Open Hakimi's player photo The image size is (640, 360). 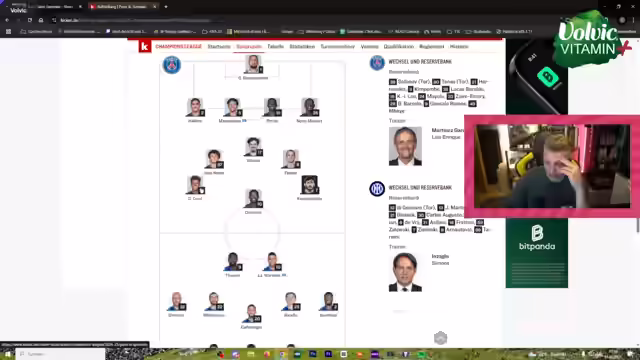coord(195,107)
